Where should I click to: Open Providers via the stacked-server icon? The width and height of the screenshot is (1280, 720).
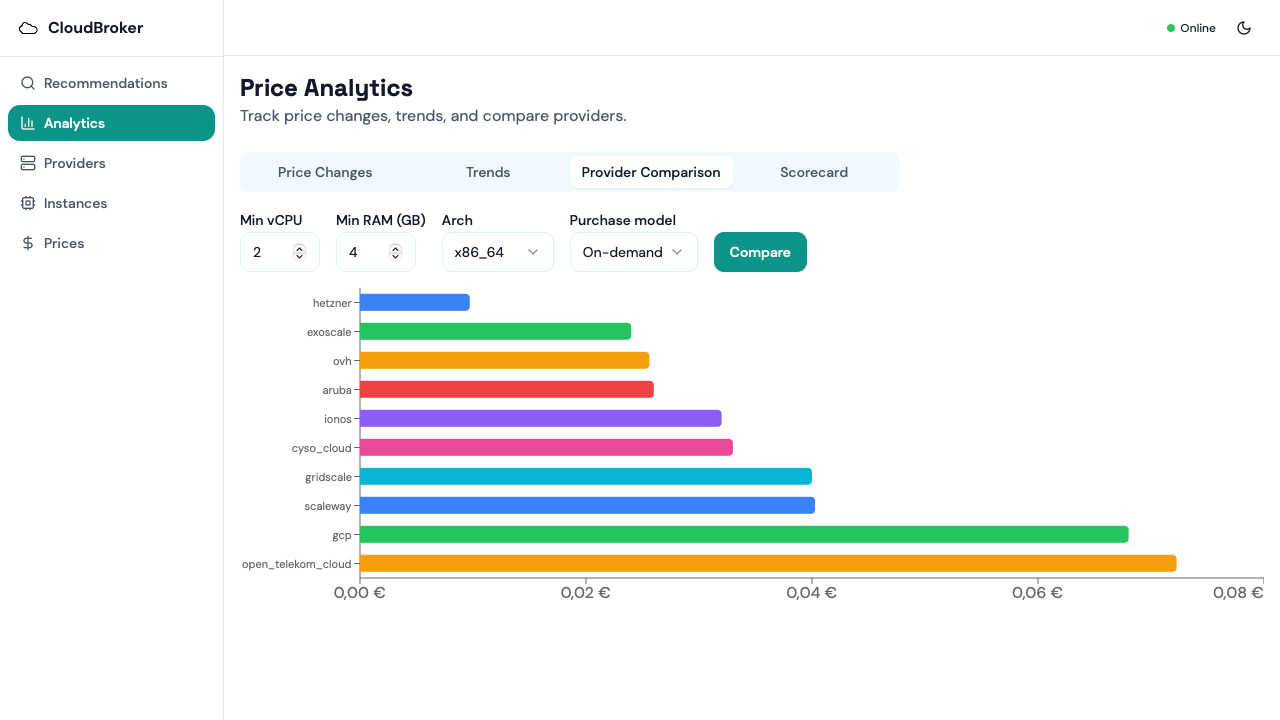click(28, 163)
